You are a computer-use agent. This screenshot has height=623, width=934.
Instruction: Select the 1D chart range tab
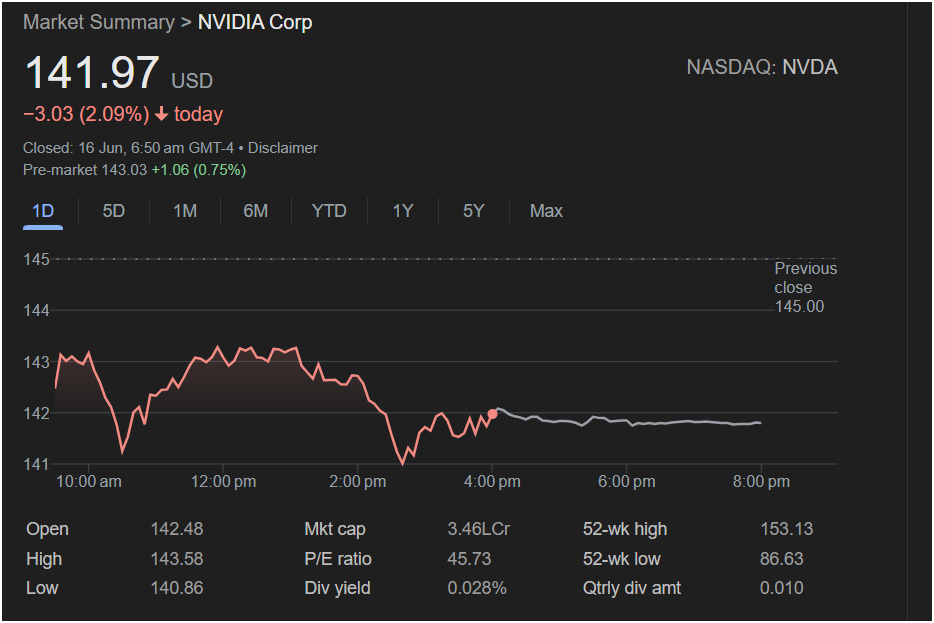(43, 211)
